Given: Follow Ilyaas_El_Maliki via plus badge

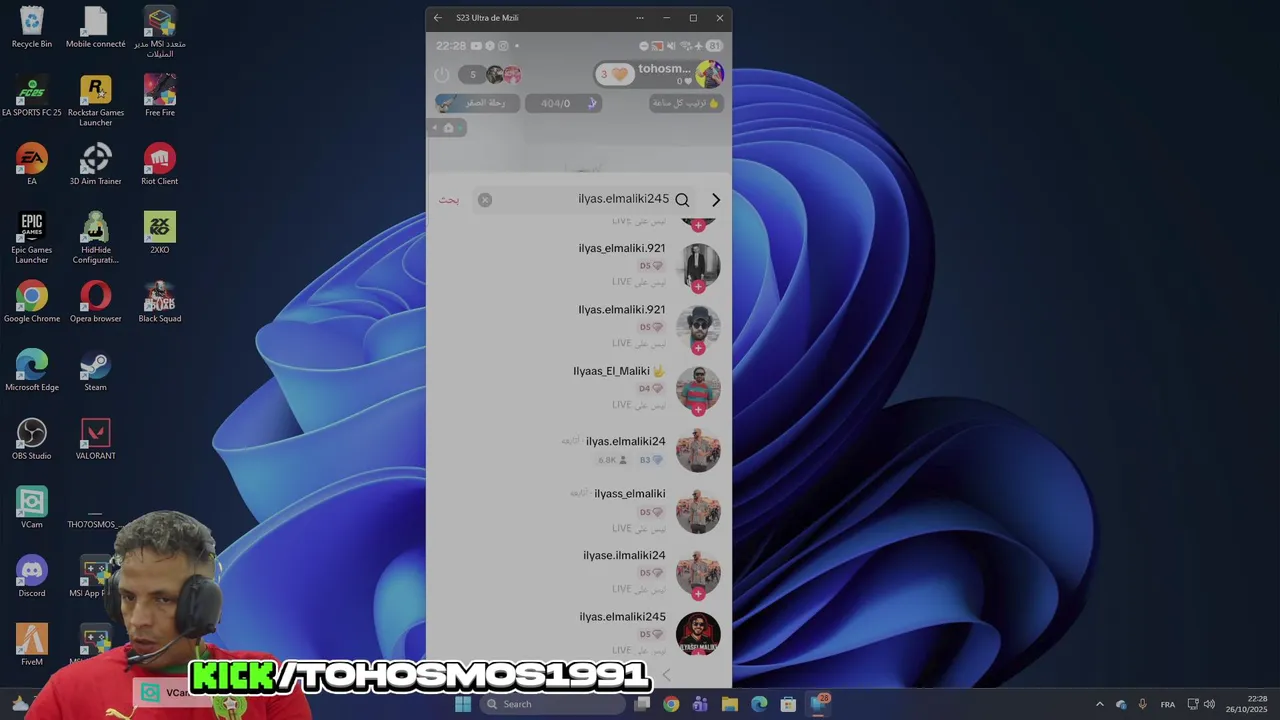Looking at the screenshot, I should pyautogui.click(x=698, y=410).
